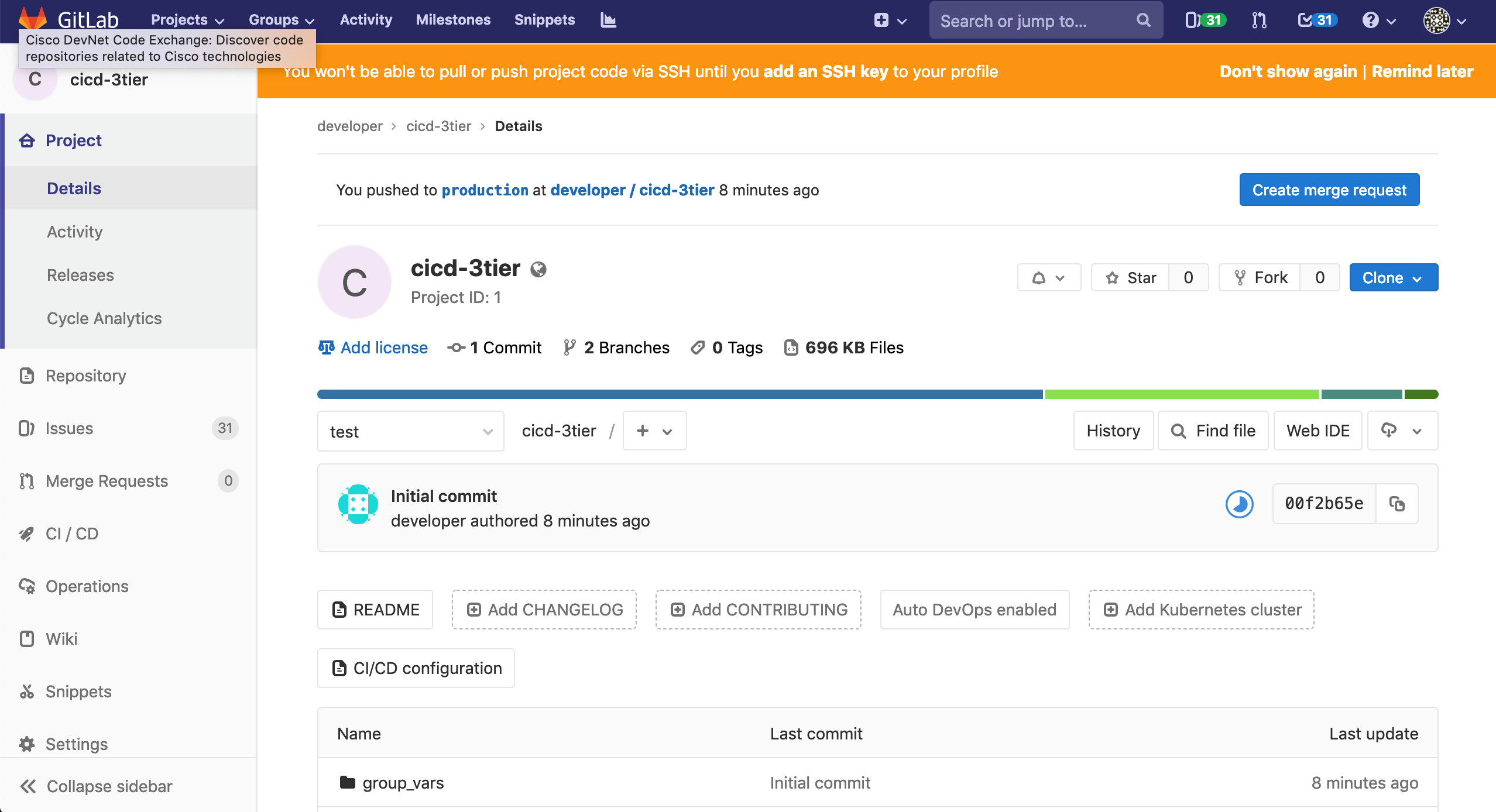1496x812 pixels.
Task: Open the download source code dropdown
Action: [x=1402, y=431]
